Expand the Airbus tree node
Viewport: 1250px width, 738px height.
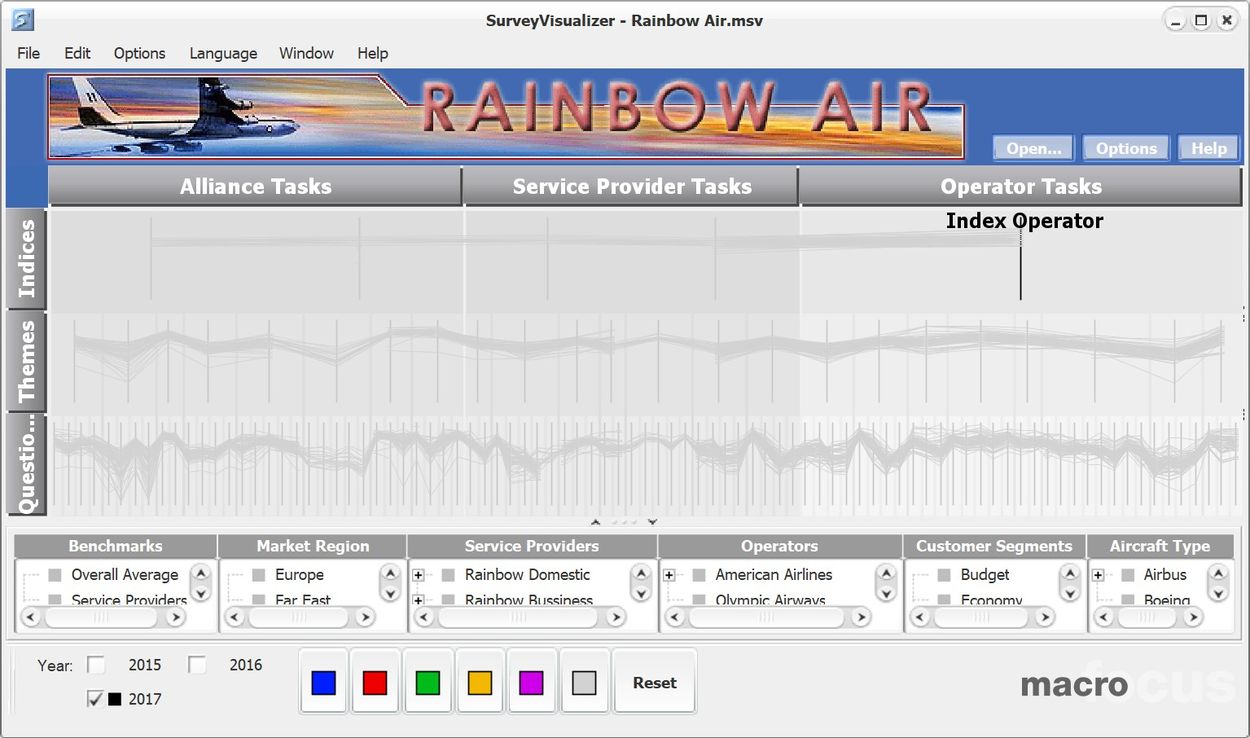[x=1098, y=575]
